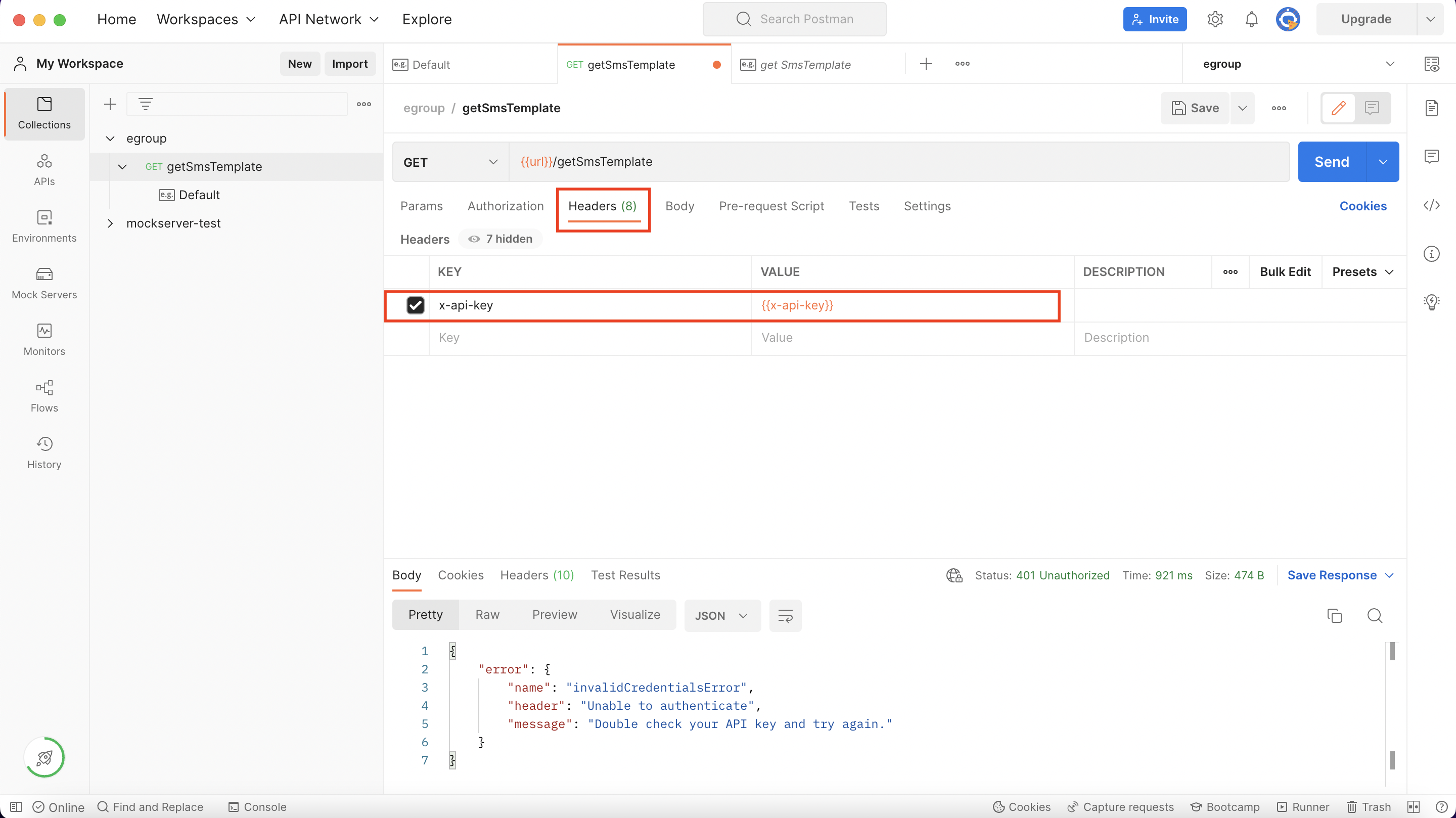Open the APIs panel in the sidebar
Image resolution: width=1456 pixels, height=818 pixels.
(44, 169)
